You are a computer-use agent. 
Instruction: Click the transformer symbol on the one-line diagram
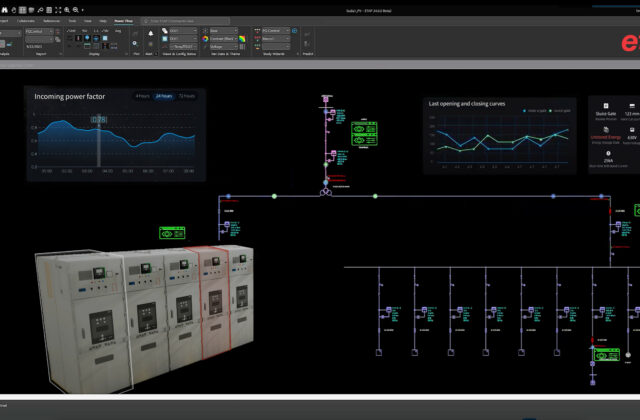(325, 193)
